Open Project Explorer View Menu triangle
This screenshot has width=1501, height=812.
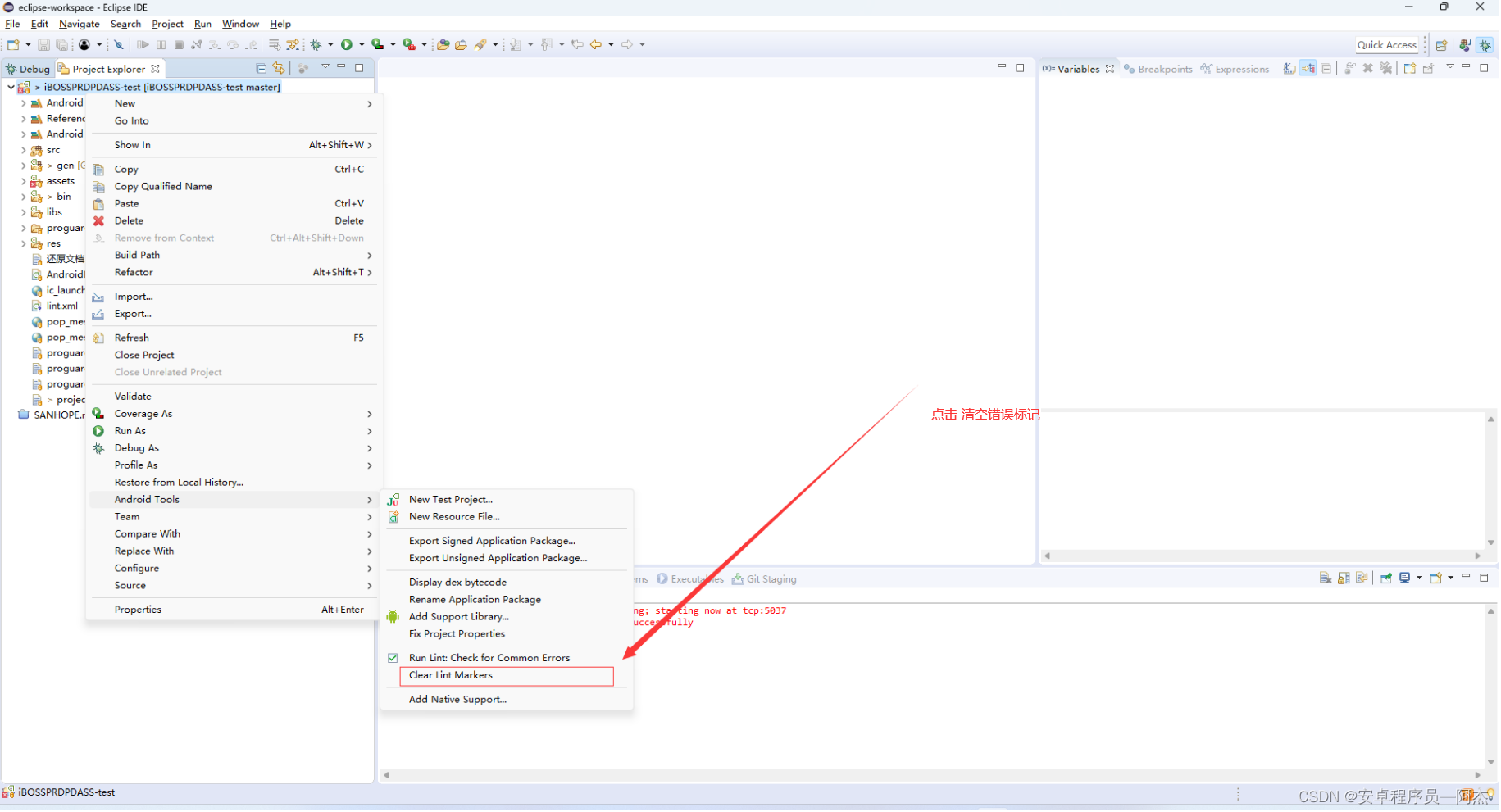(x=325, y=67)
